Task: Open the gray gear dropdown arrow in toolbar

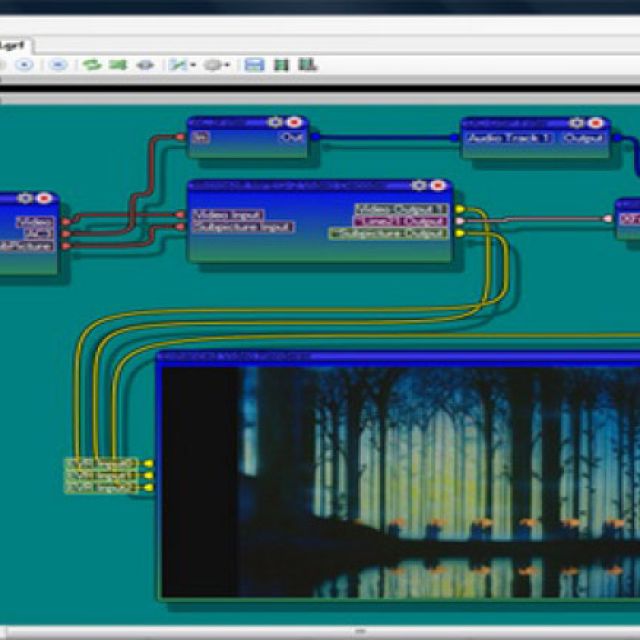Action: pyautogui.click(x=227, y=65)
